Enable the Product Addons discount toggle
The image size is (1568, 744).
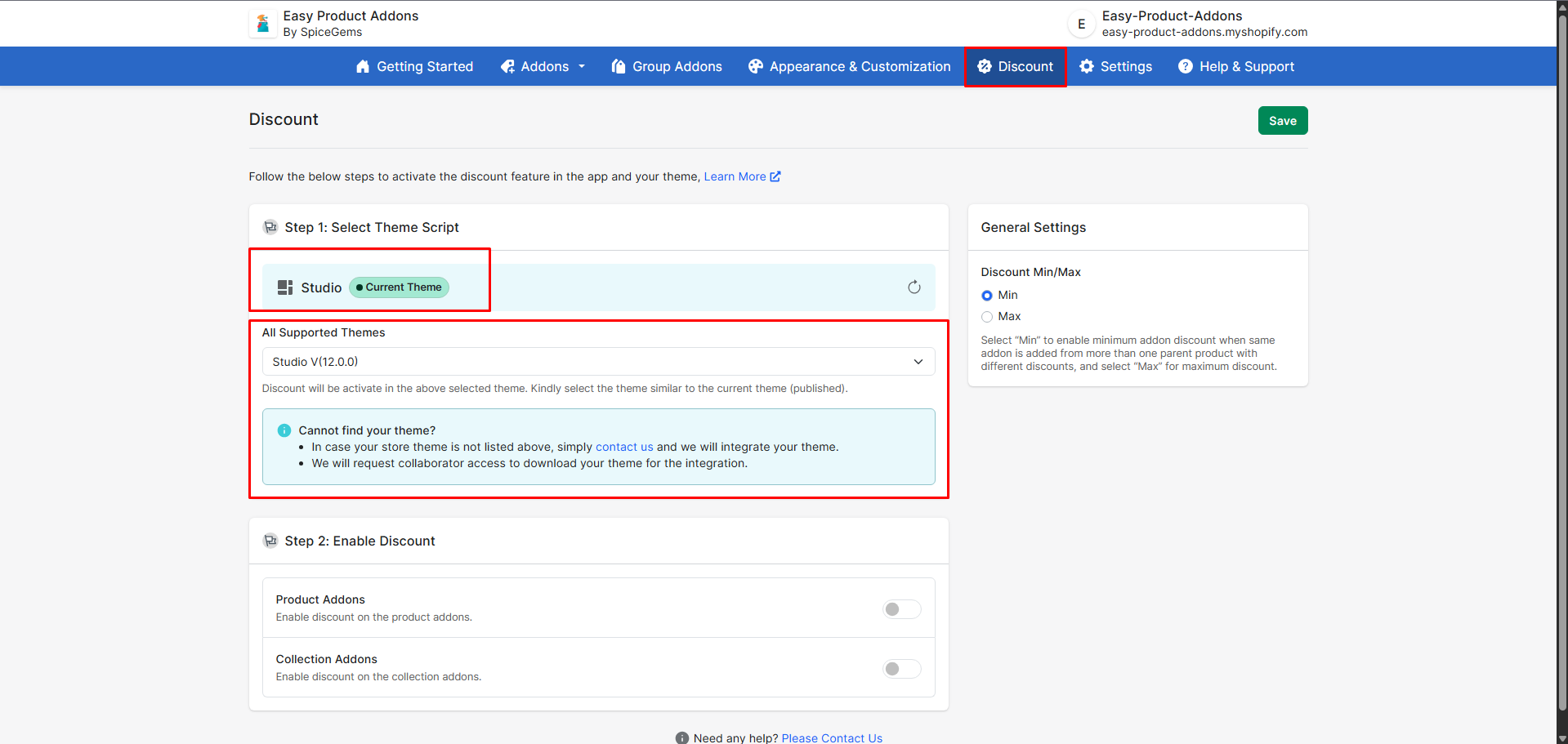click(901, 609)
